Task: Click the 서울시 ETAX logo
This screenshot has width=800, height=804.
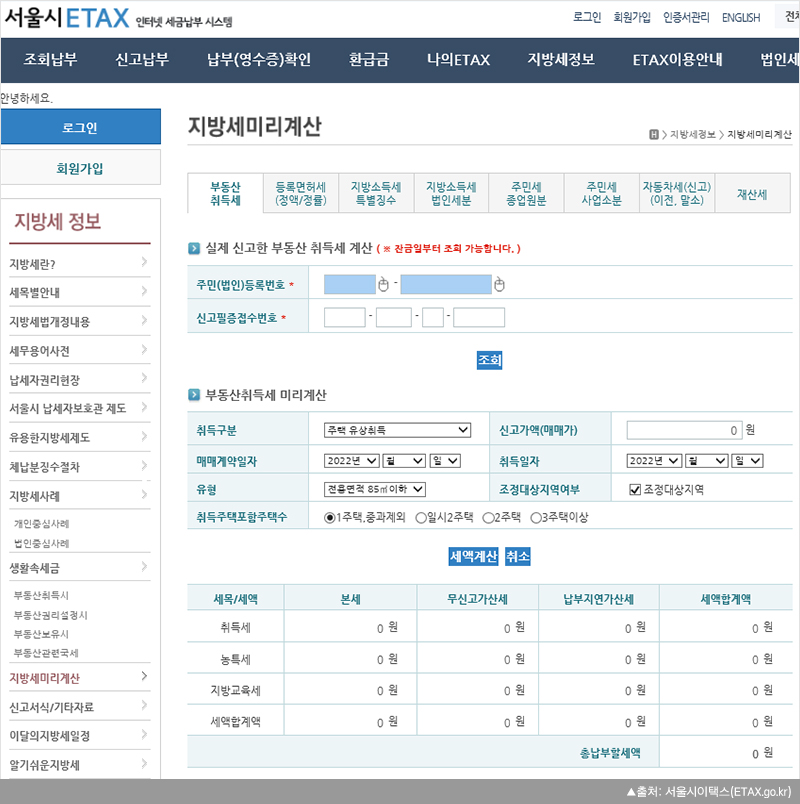Action: click(x=67, y=18)
